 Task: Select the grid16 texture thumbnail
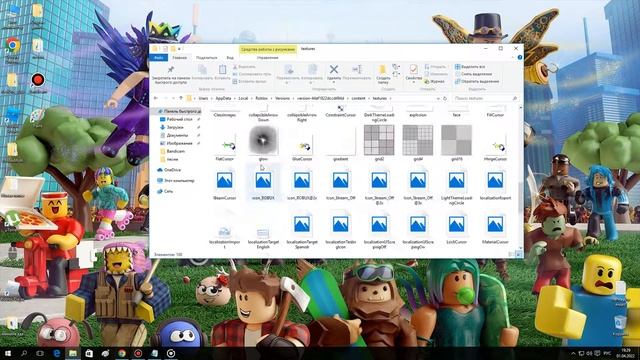click(456, 140)
